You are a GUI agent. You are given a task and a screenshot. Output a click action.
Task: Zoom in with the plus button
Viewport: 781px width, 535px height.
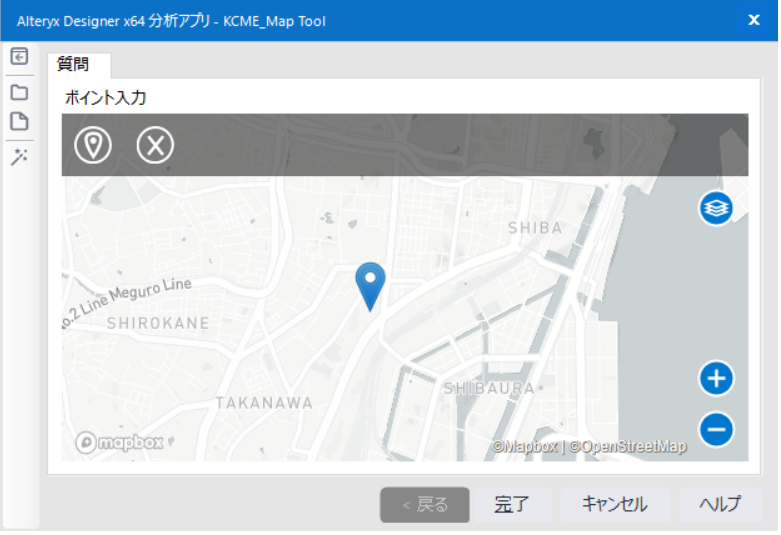pyautogui.click(x=716, y=379)
